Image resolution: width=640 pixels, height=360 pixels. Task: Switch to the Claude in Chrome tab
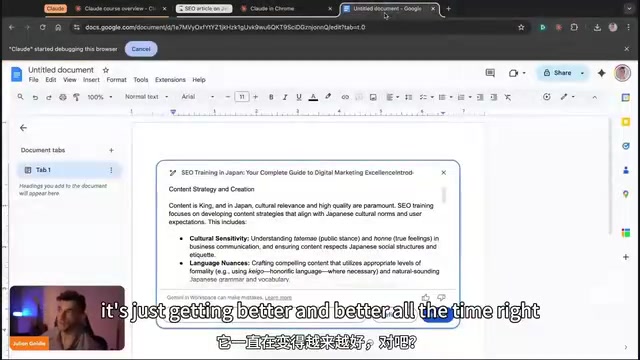pyautogui.click(x=286, y=9)
